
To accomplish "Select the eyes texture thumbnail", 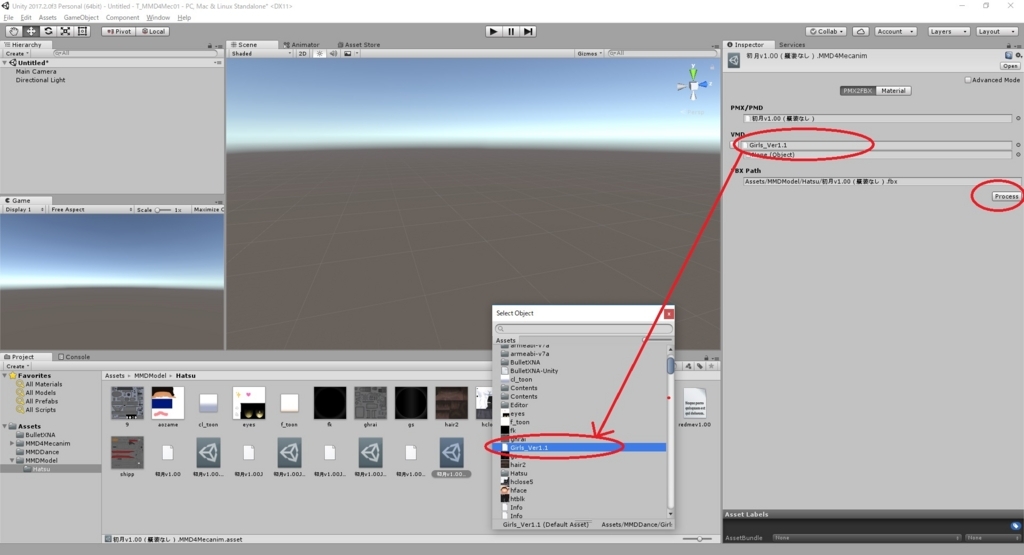I will [x=249, y=403].
